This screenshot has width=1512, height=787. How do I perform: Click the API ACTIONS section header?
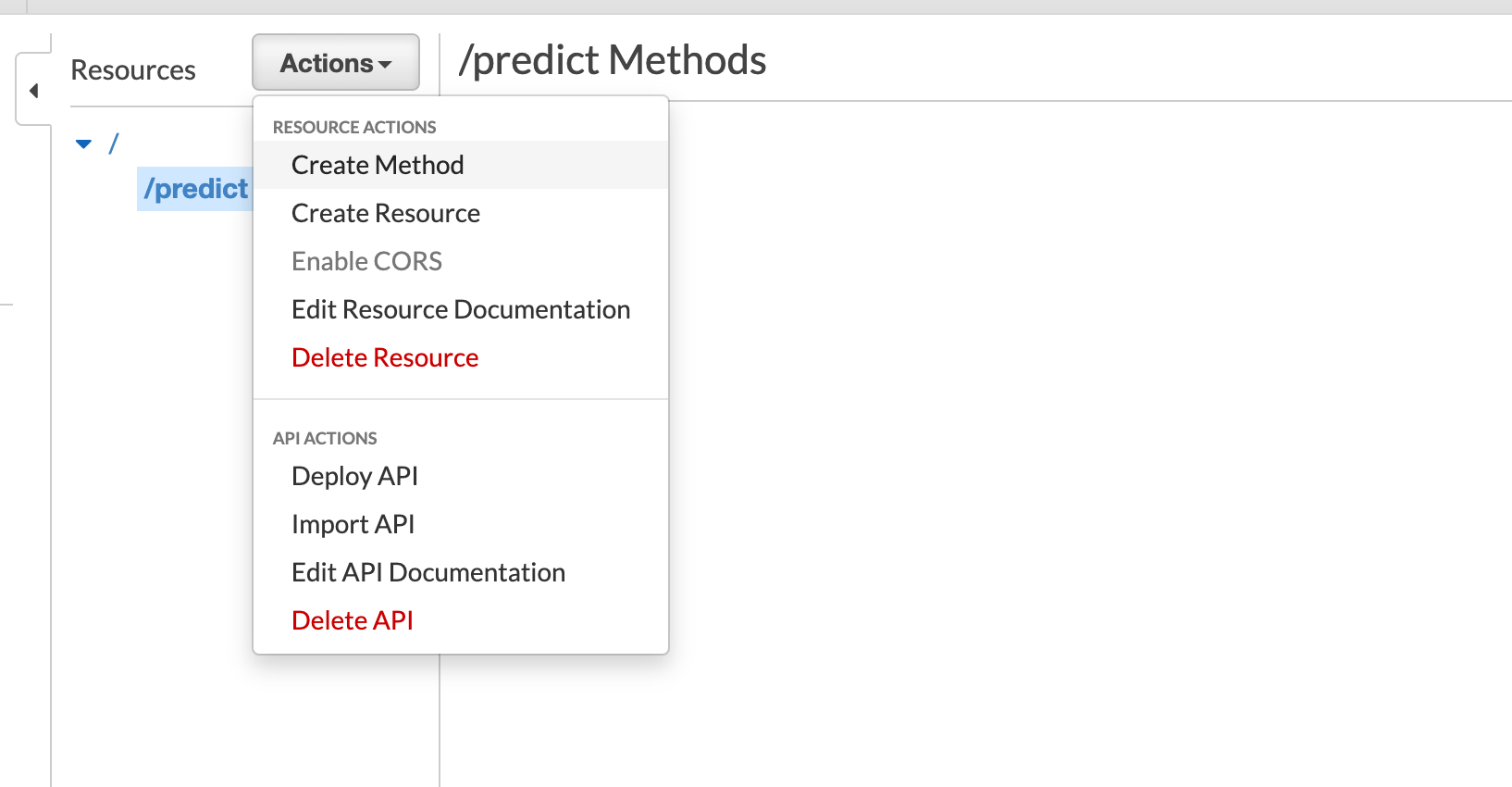[x=325, y=438]
